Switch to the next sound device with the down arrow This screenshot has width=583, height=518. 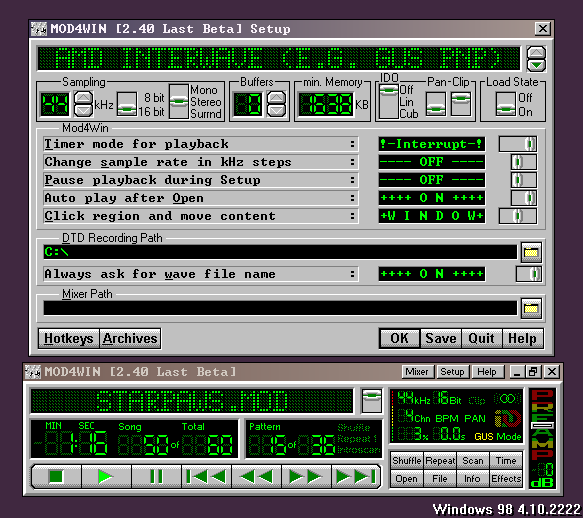(536, 66)
